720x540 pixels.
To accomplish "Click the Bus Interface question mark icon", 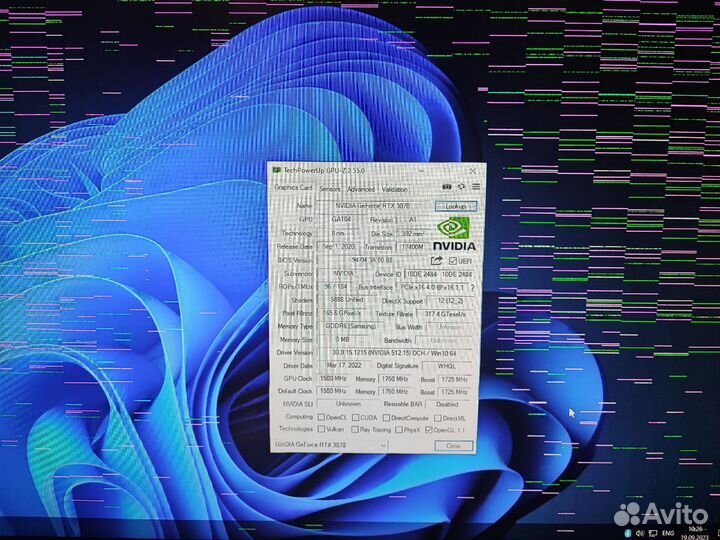I will tap(472, 287).
